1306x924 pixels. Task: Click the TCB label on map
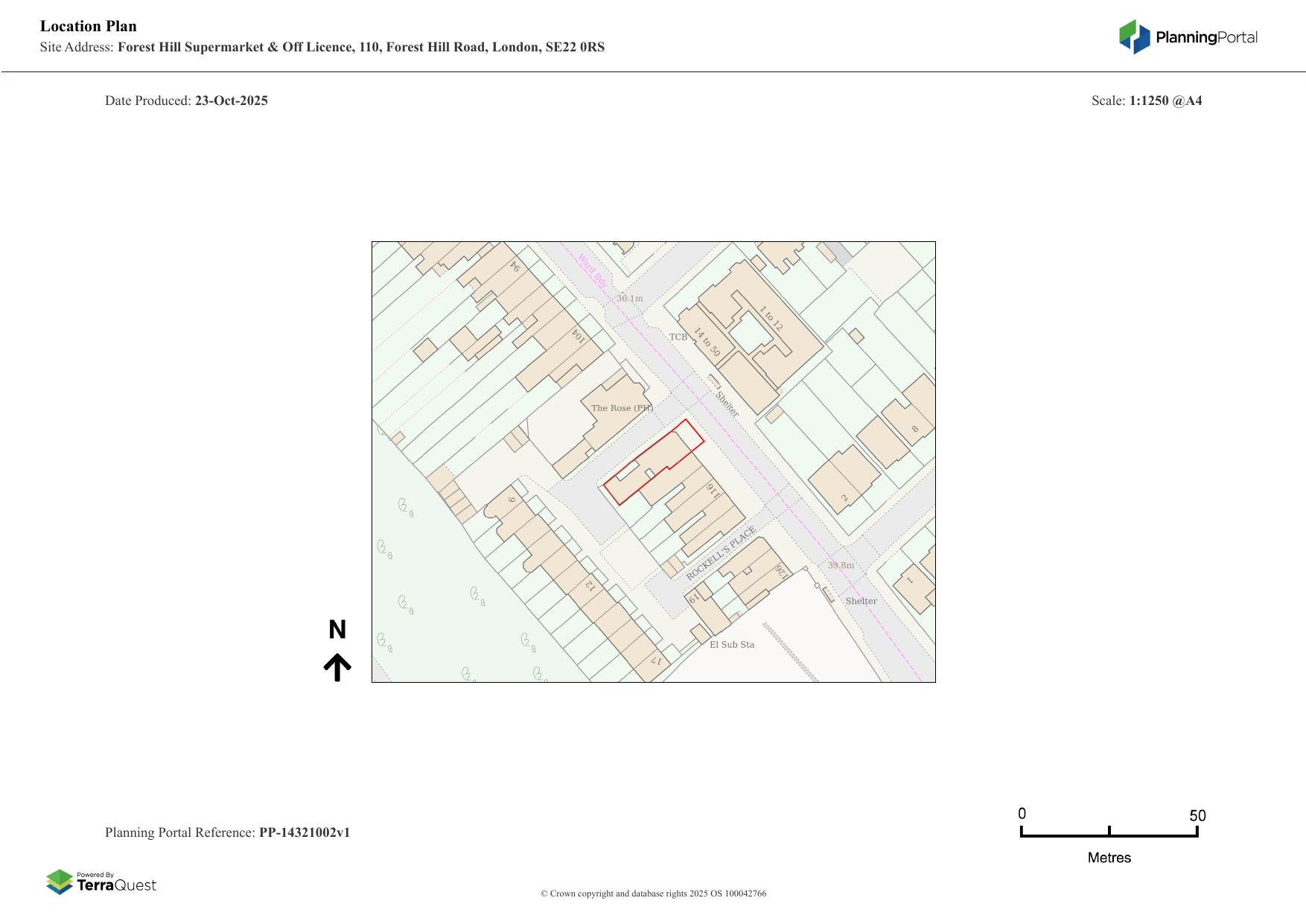click(x=678, y=337)
